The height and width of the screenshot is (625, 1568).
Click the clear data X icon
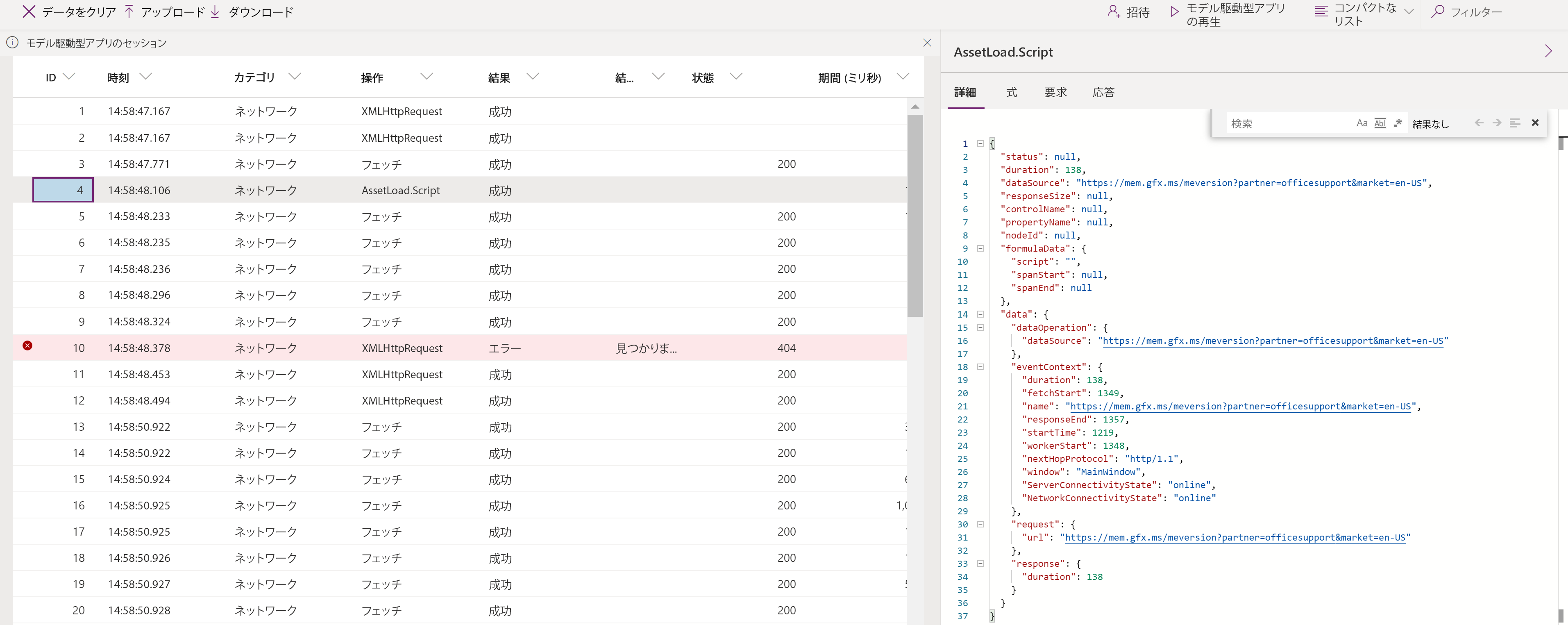(29, 11)
